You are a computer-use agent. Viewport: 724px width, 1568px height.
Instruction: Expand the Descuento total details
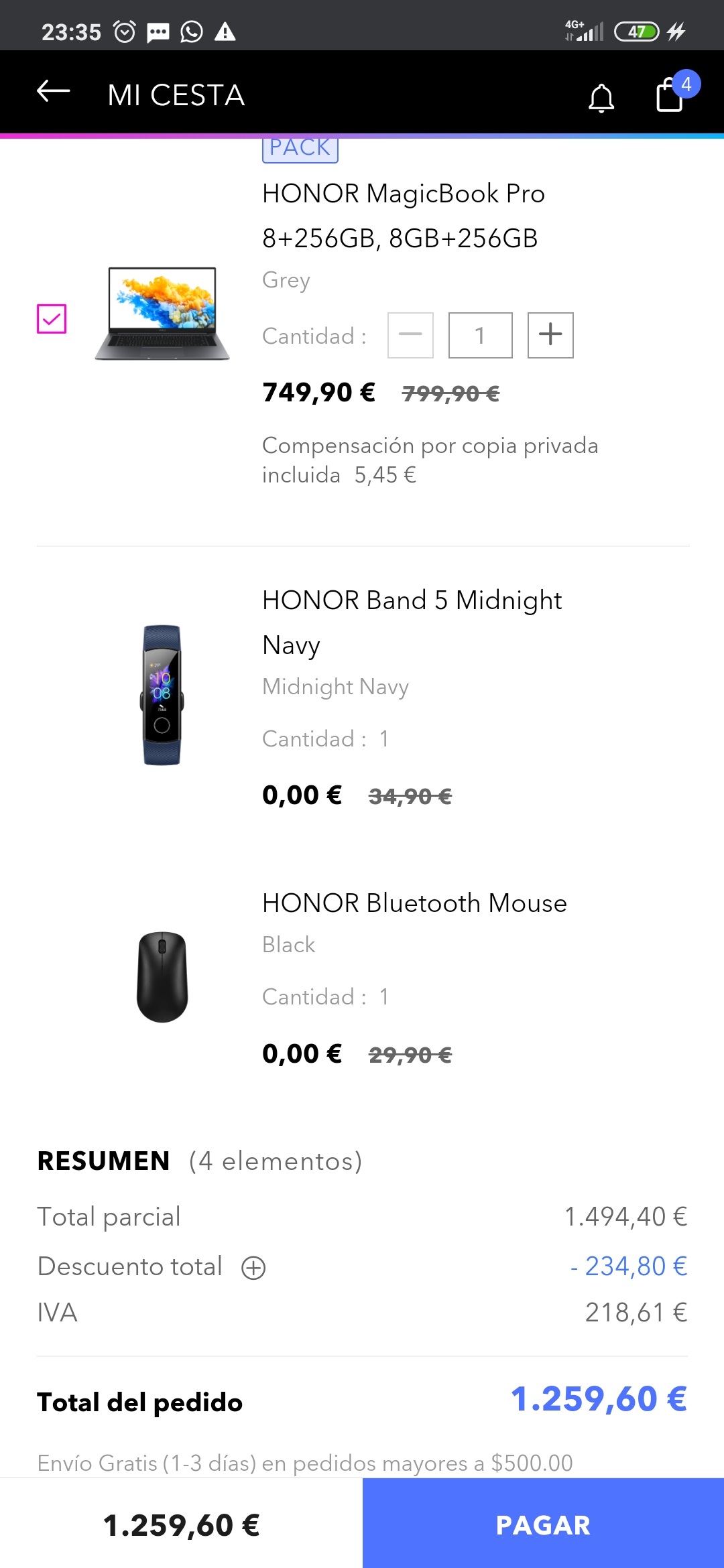(253, 1268)
